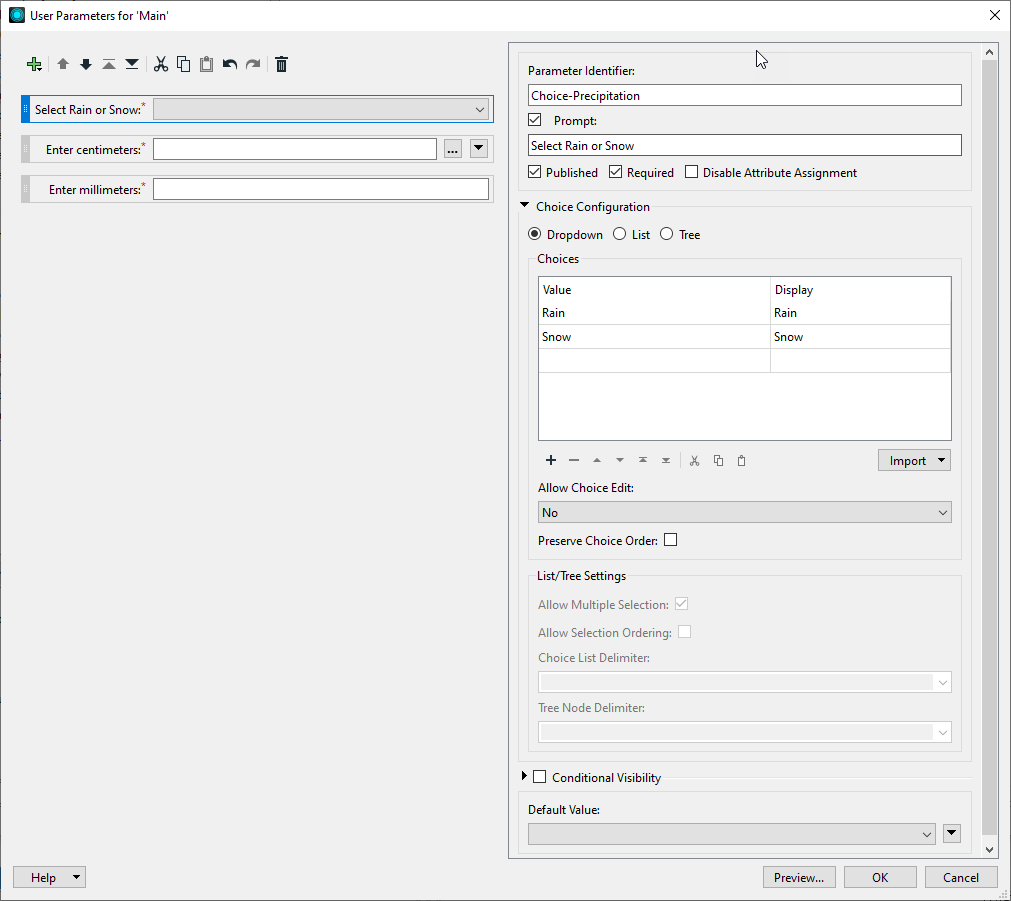Move selected parameter up with arrow icon
Screen dimensions: 1011x901
tap(63, 64)
